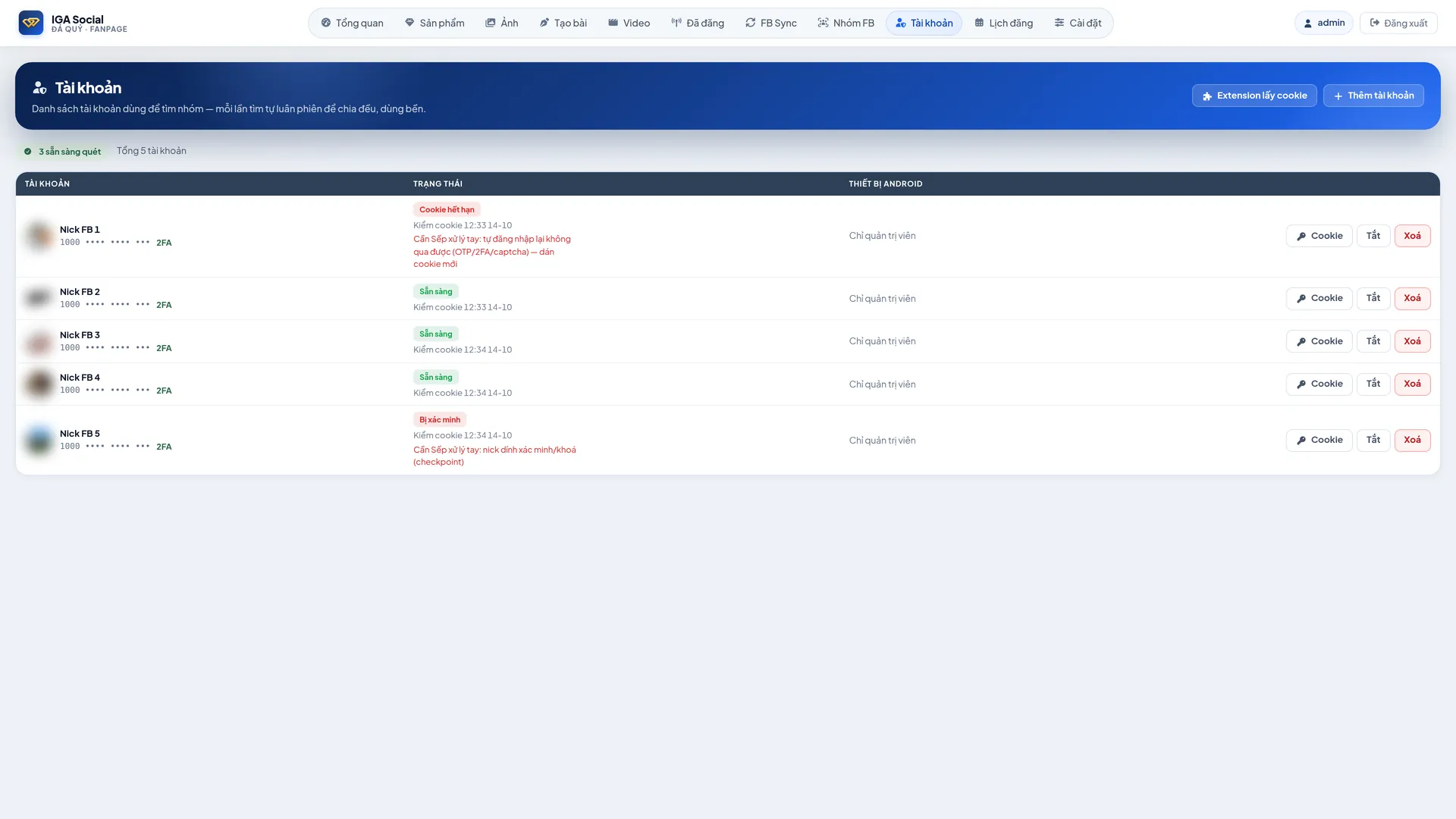Viewport: 1456px width, 819px height.
Task: Delete Nick FB 4 with Xoá
Action: [x=1412, y=384]
